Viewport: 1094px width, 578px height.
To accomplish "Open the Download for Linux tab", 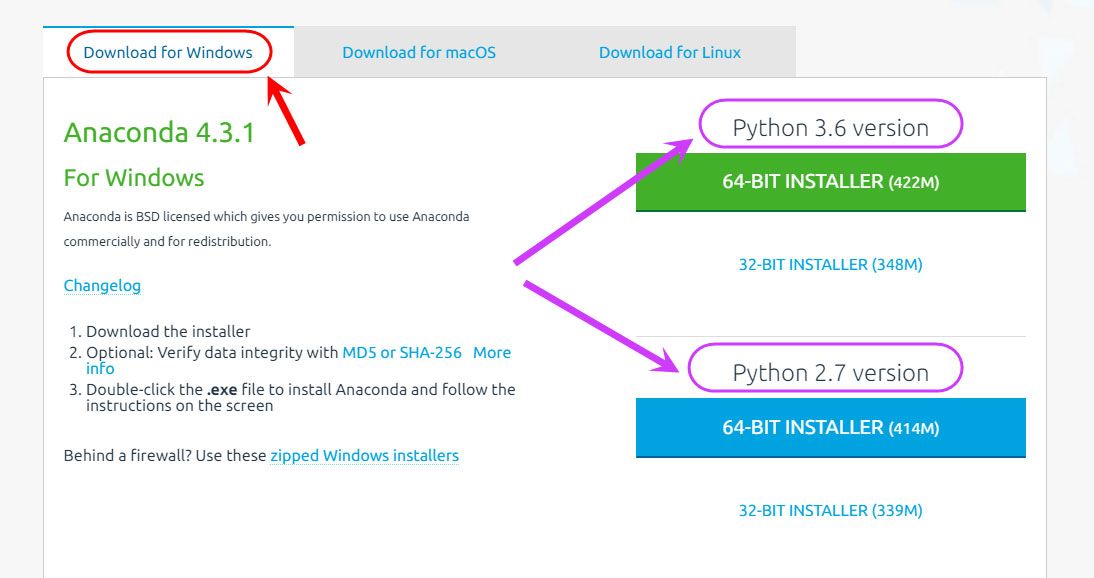I will point(670,52).
